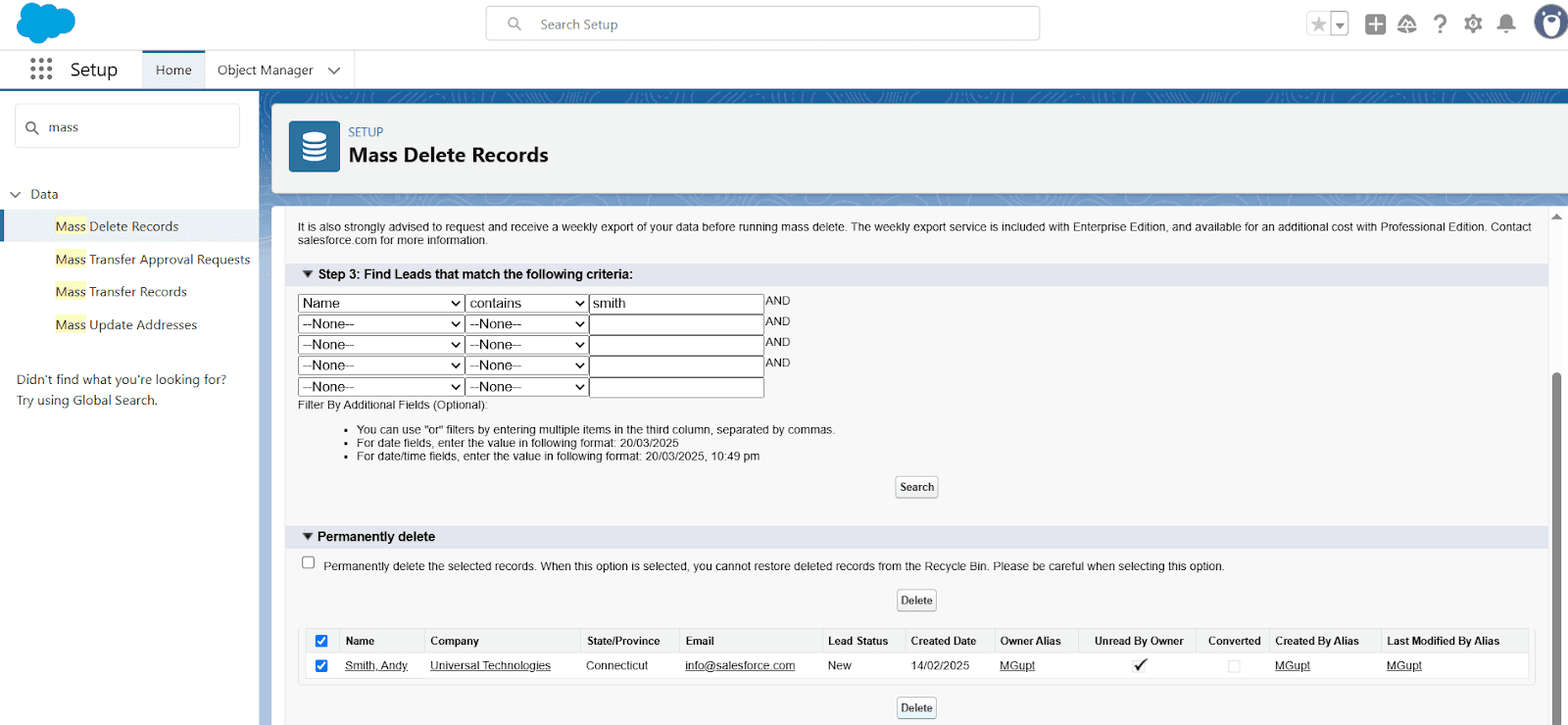Open the Help question mark icon

(1440, 24)
